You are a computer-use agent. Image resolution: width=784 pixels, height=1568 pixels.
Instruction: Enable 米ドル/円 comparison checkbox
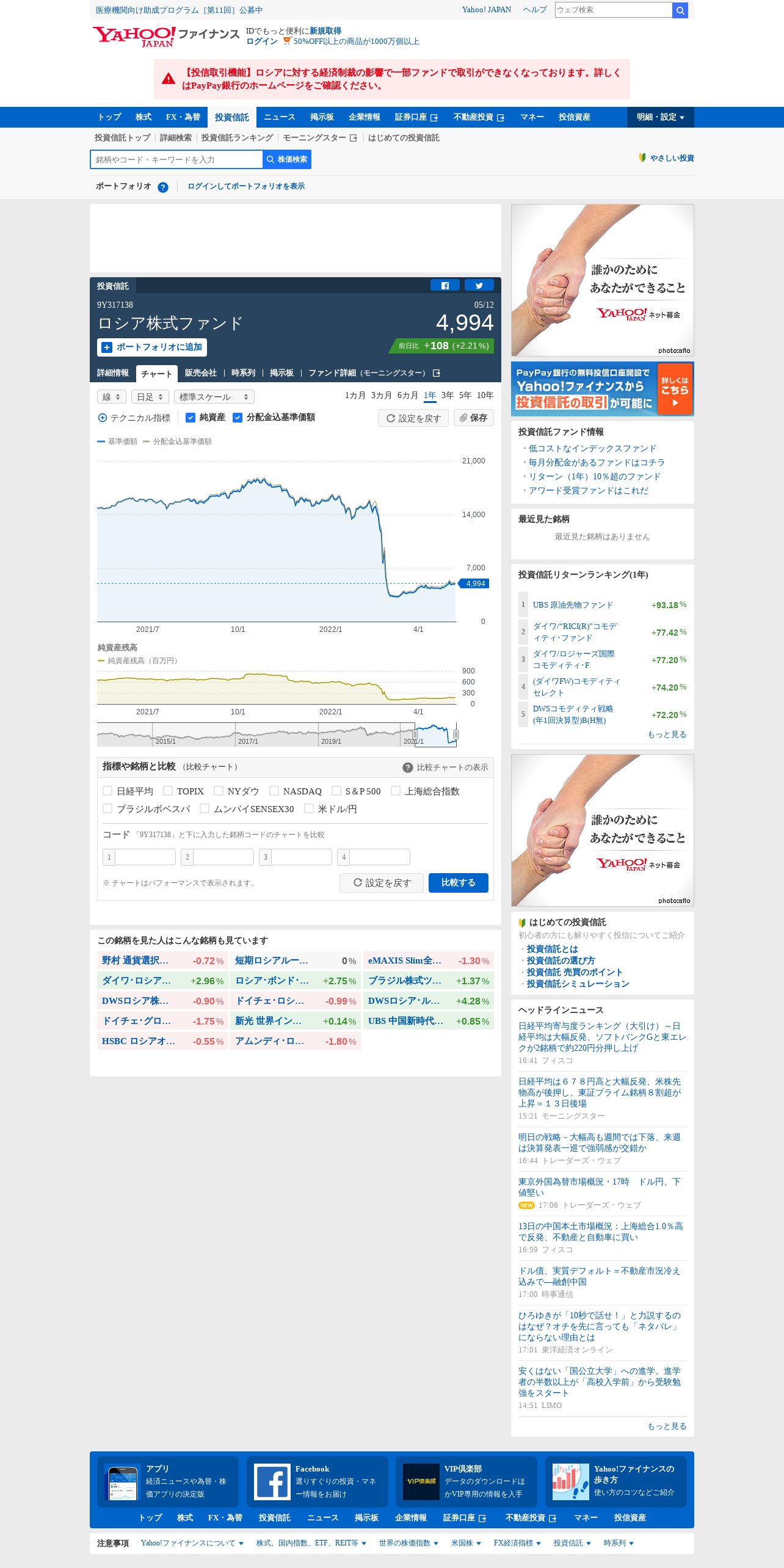tap(309, 808)
